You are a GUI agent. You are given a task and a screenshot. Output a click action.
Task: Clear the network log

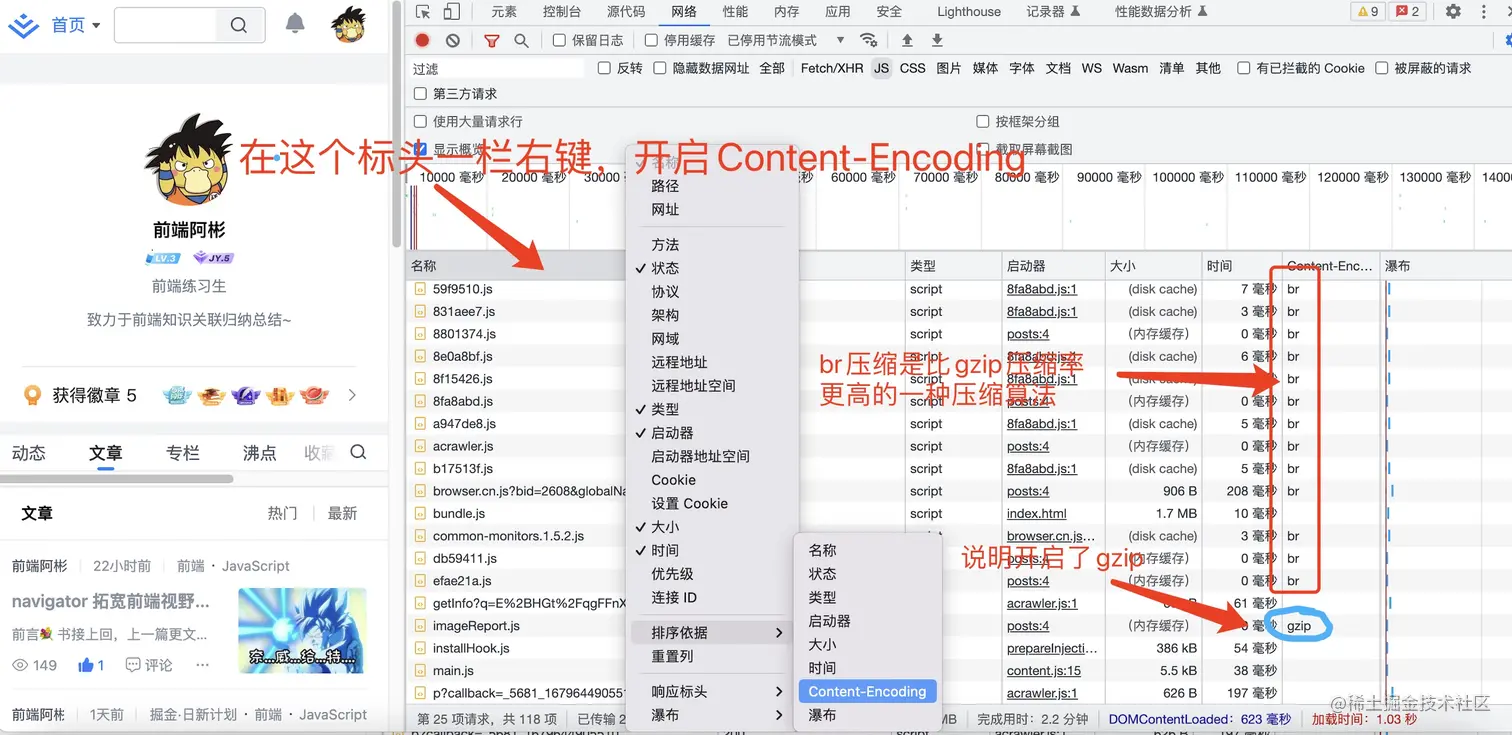pos(453,40)
